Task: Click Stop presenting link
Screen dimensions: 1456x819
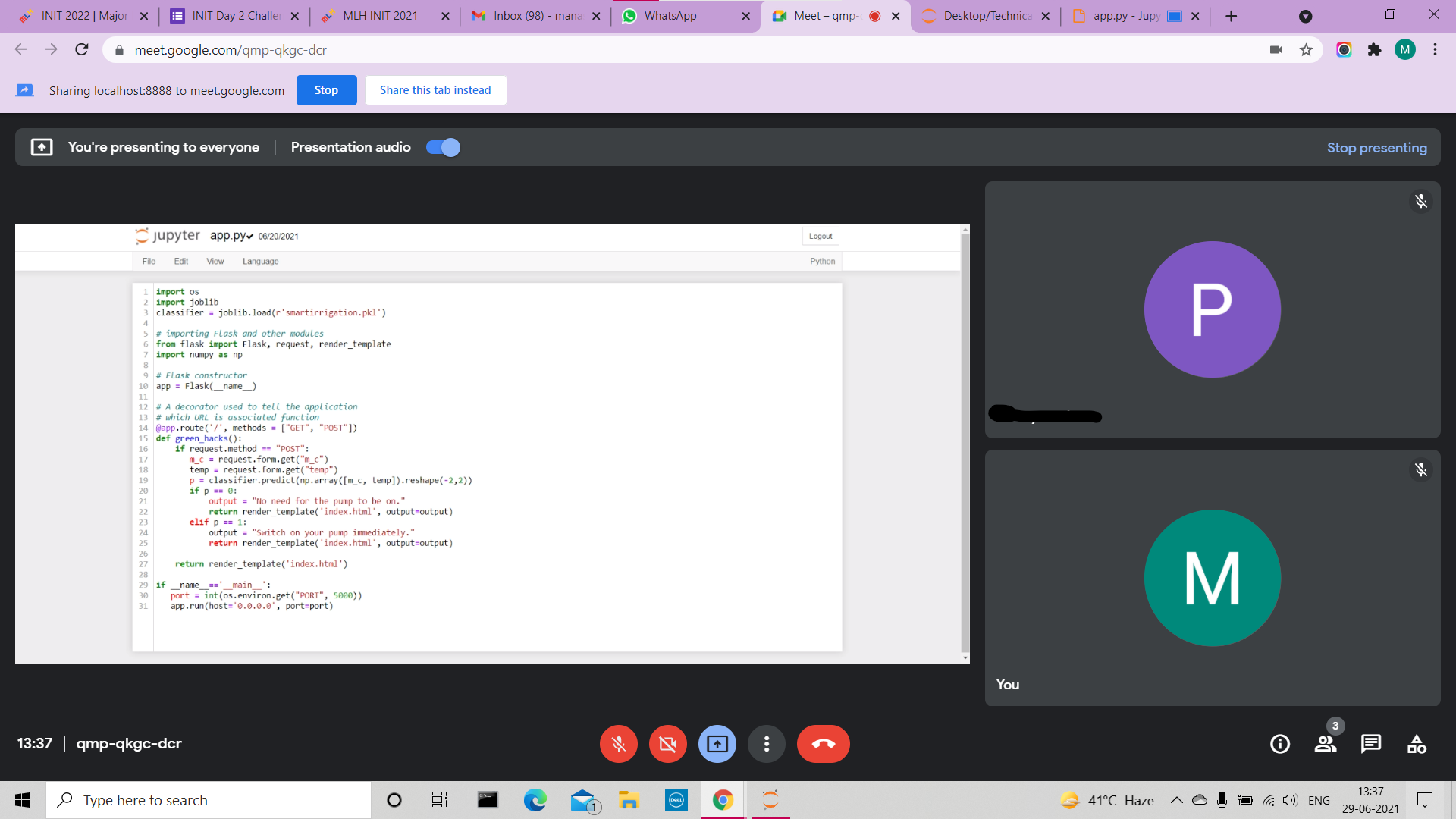Action: point(1376,148)
